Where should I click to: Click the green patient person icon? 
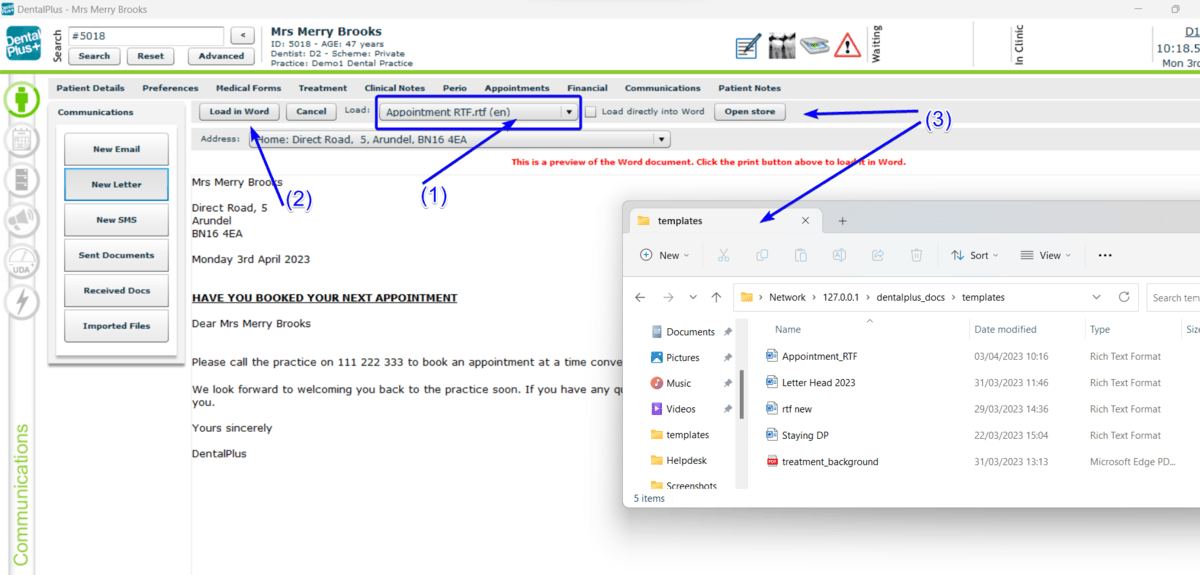click(x=21, y=100)
